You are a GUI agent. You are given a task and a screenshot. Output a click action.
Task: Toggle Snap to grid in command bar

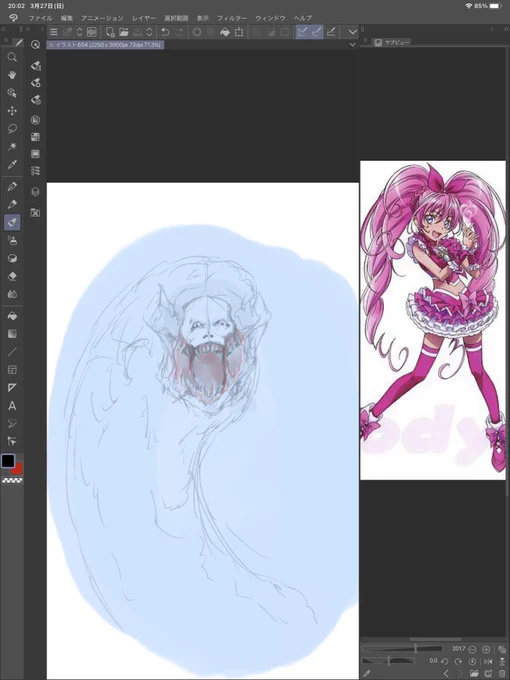[x=331, y=32]
